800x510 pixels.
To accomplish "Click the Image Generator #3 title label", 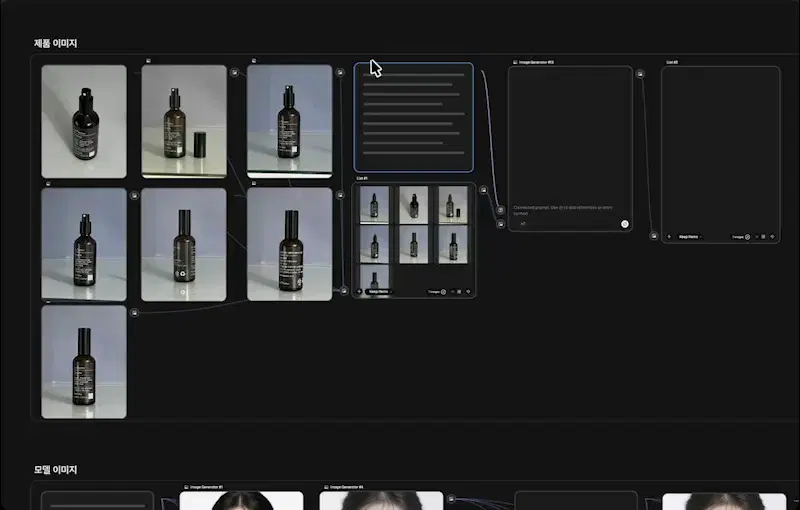I will [x=536, y=62].
